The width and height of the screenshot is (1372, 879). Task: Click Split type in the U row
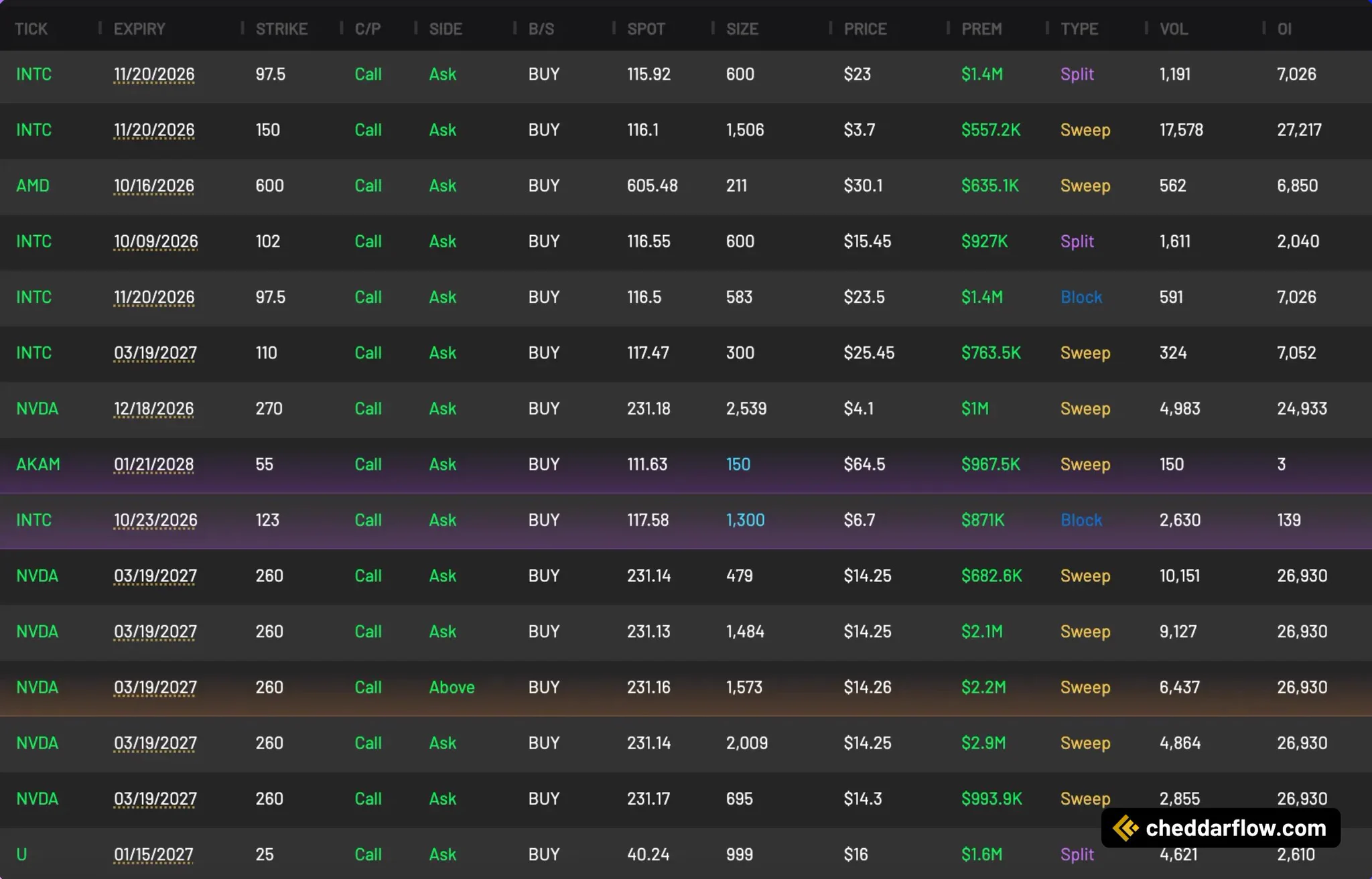(x=1077, y=854)
